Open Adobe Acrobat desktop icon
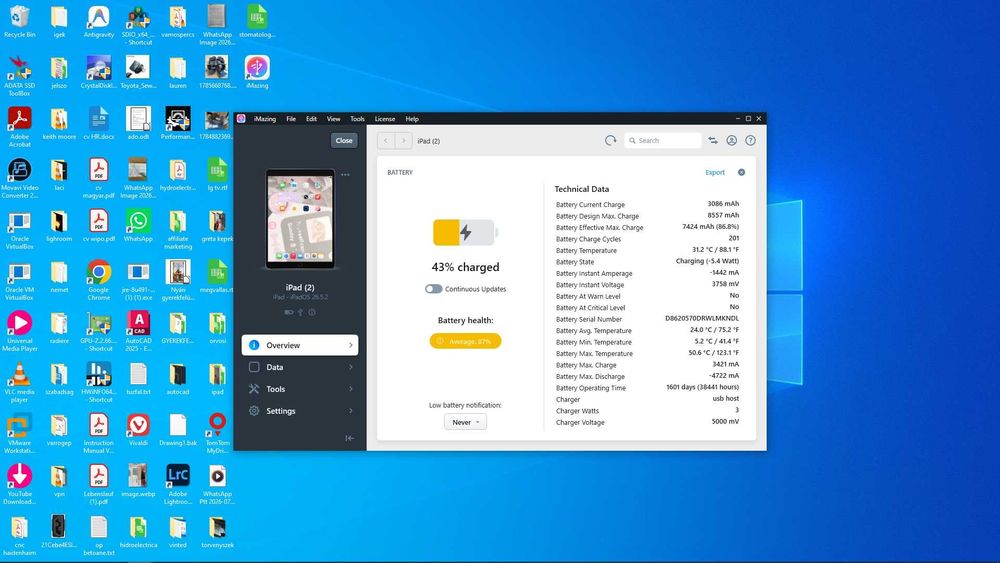1000x563 pixels. coord(20,127)
